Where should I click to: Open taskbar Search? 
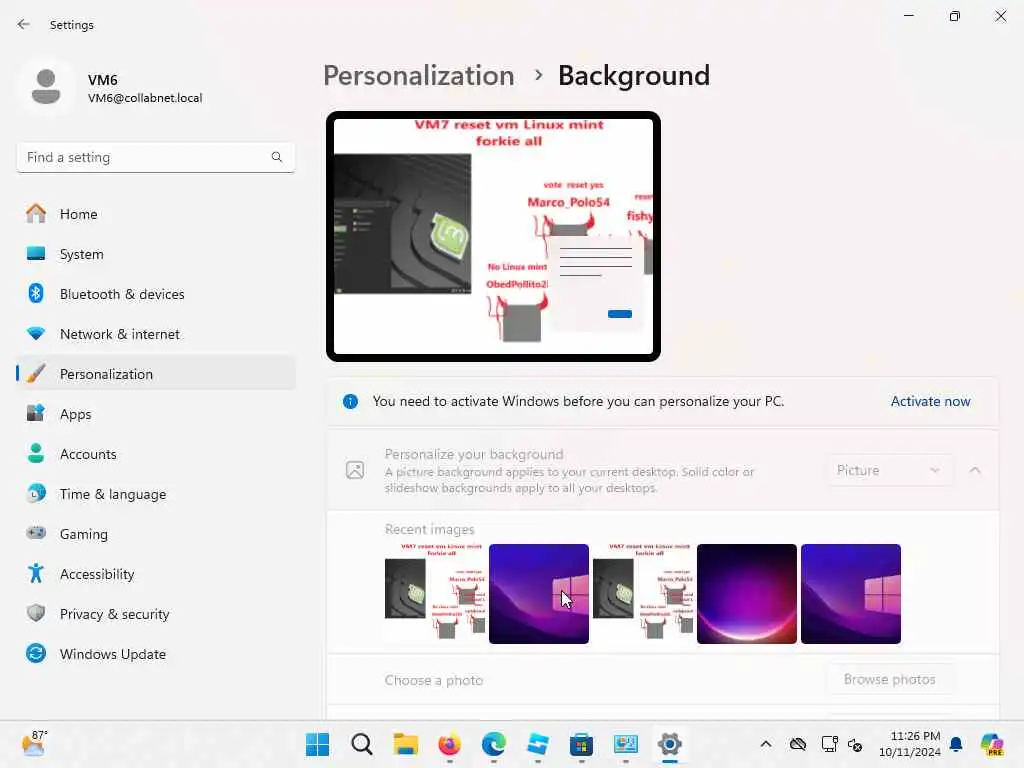361,744
